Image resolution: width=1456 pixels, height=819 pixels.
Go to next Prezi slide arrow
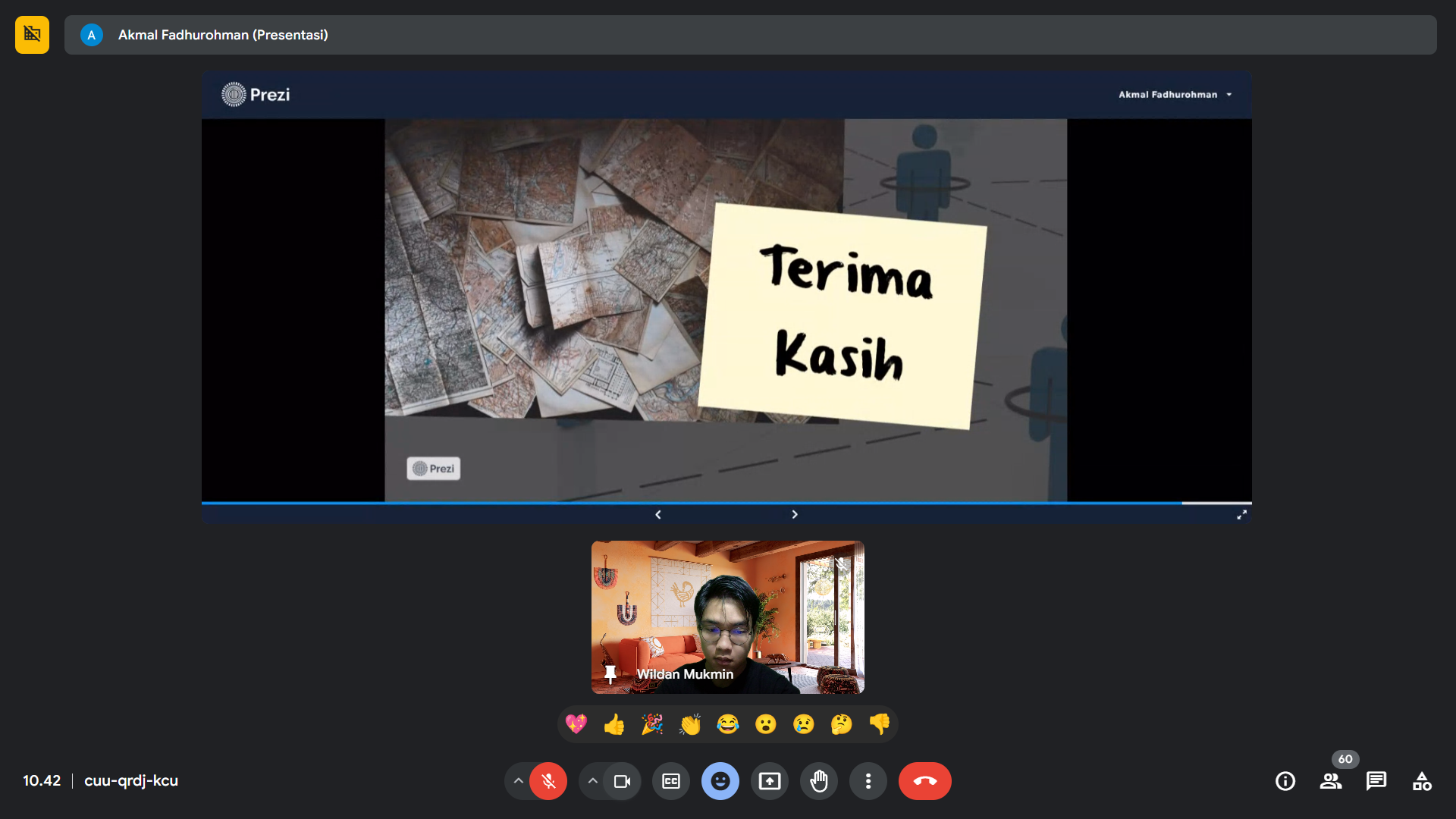pyautogui.click(x=795, y=514)
